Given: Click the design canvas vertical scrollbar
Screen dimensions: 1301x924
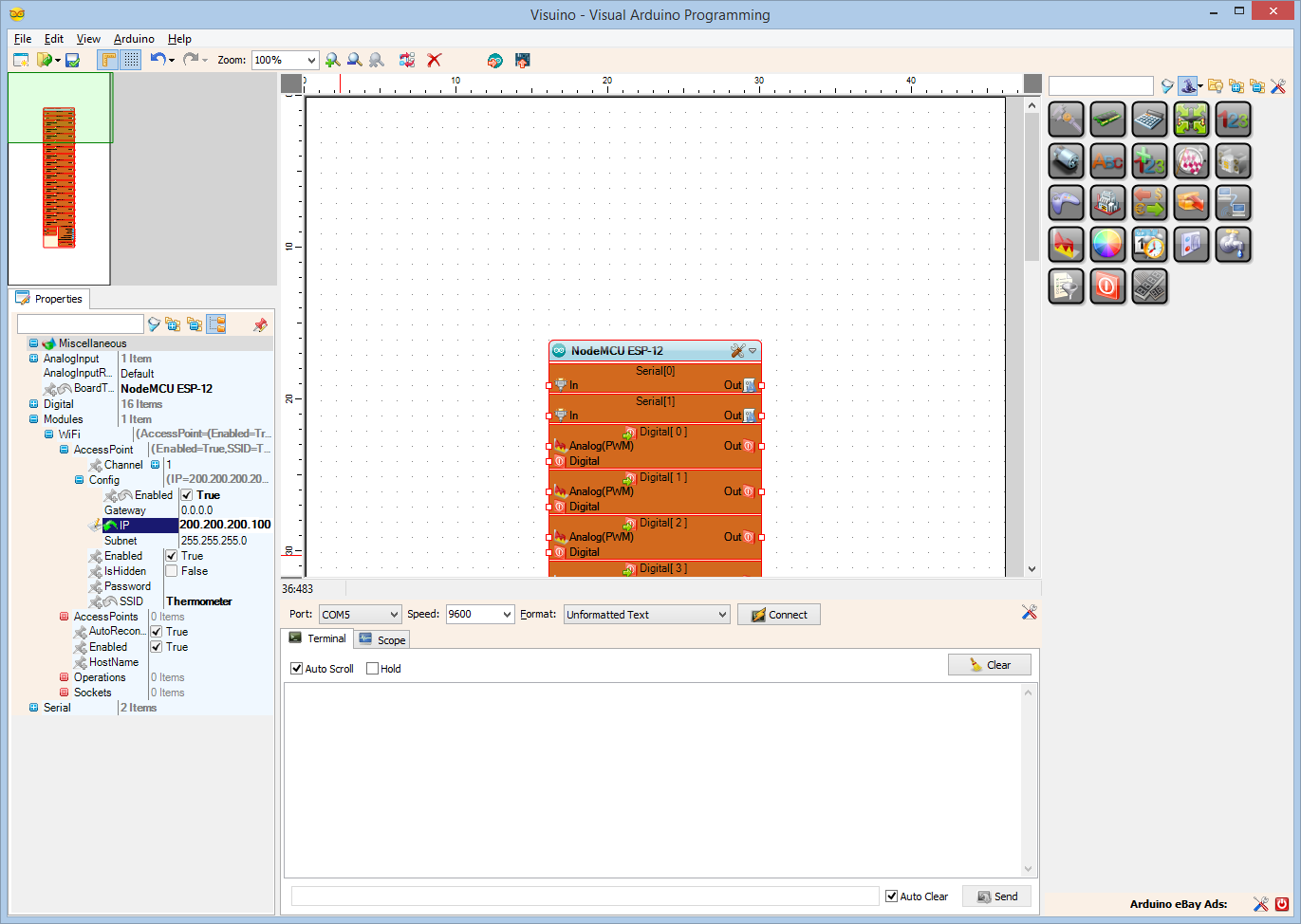Looking at the screenshot, I should (x=1032, y=336).
